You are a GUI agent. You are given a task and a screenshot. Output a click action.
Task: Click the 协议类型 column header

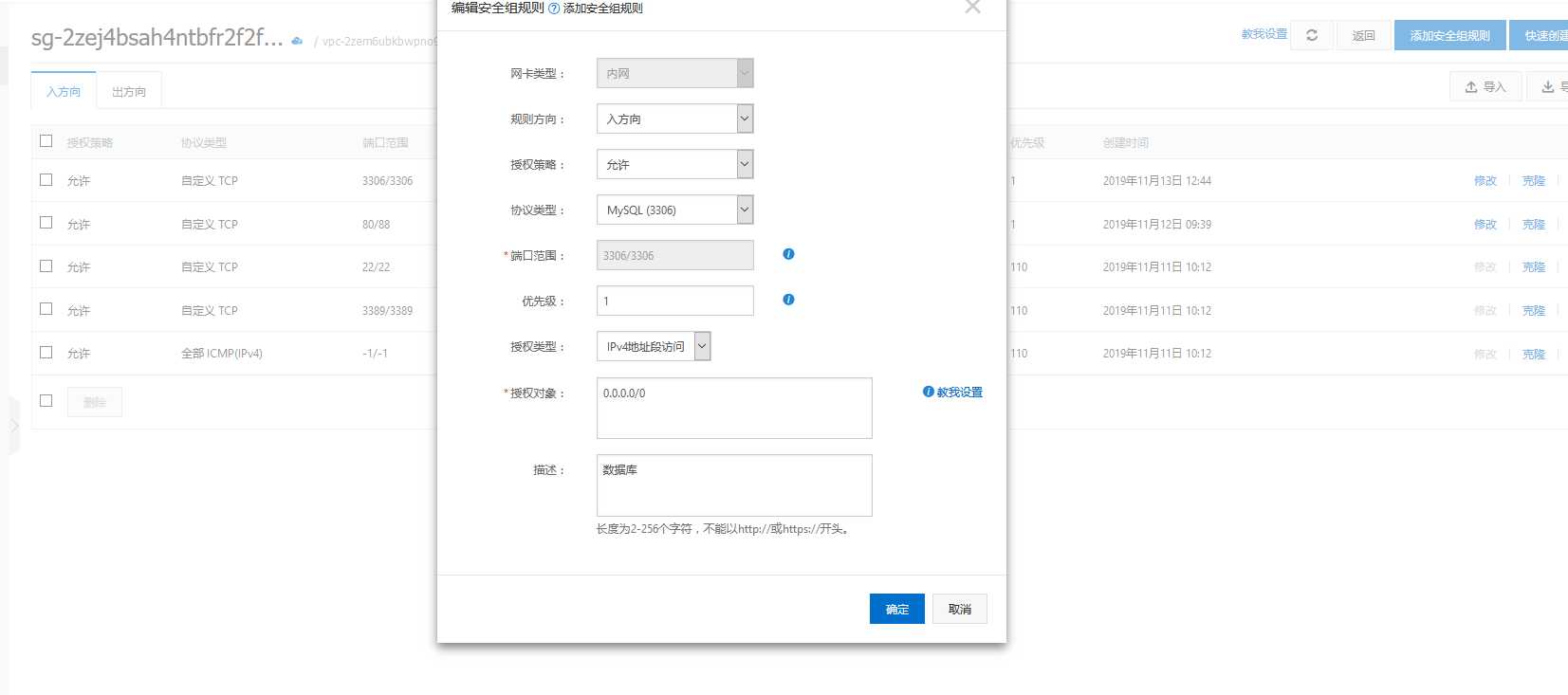coord(204,142)
